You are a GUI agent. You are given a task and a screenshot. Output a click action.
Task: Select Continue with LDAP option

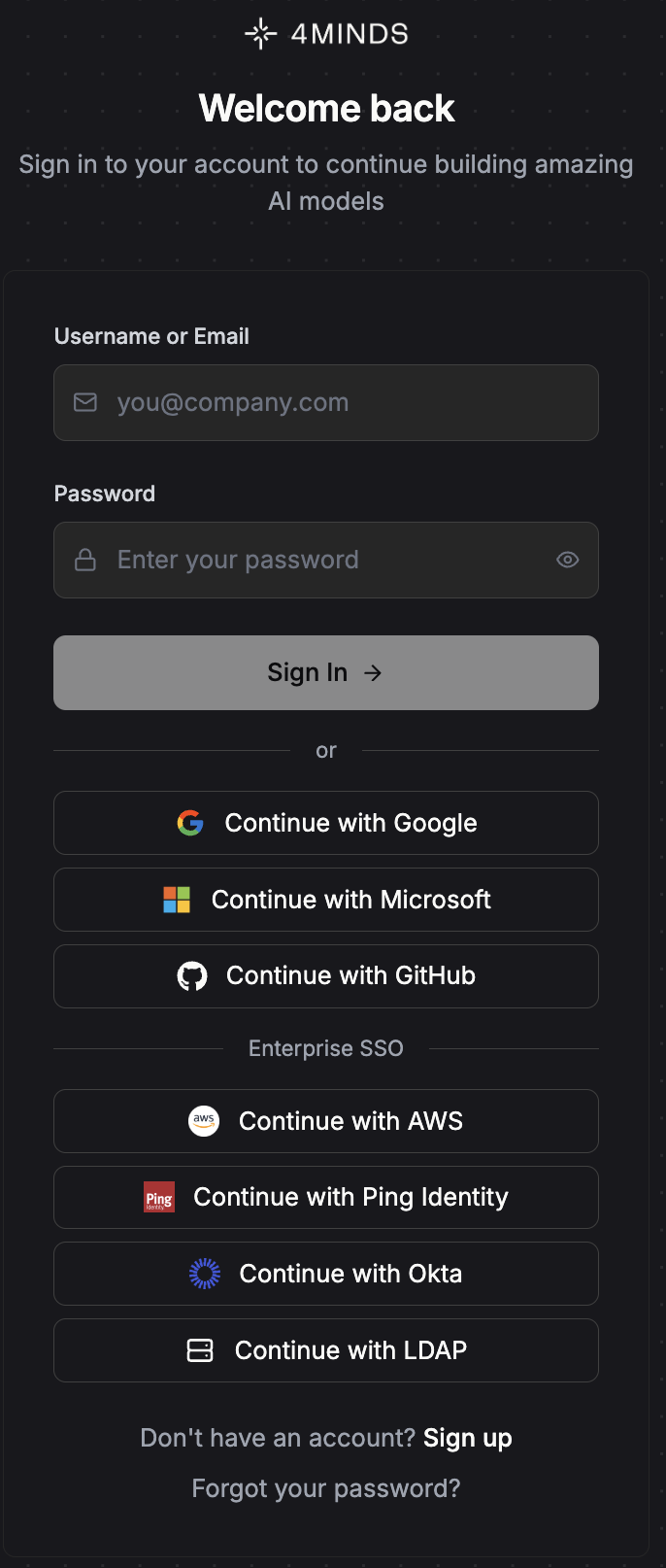[x=326, y=1350]
